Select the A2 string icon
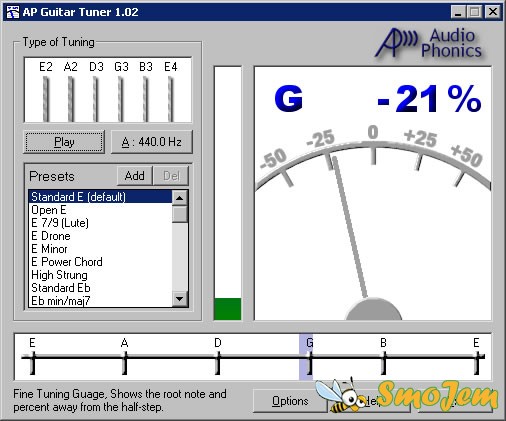Image resolution: width=506 pixels, height=421 pixels. (x=71, y=99)
